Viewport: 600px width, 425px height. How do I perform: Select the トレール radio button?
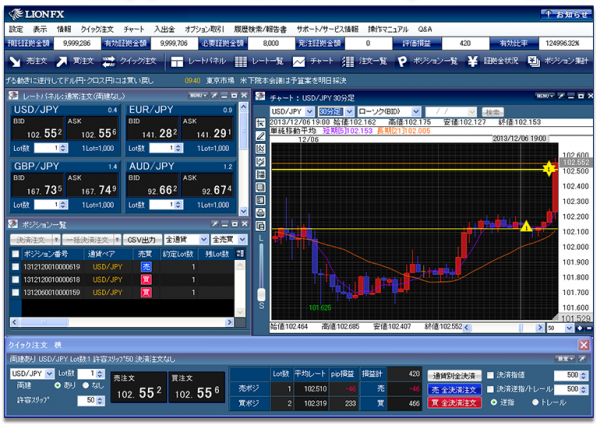point(535,402)
